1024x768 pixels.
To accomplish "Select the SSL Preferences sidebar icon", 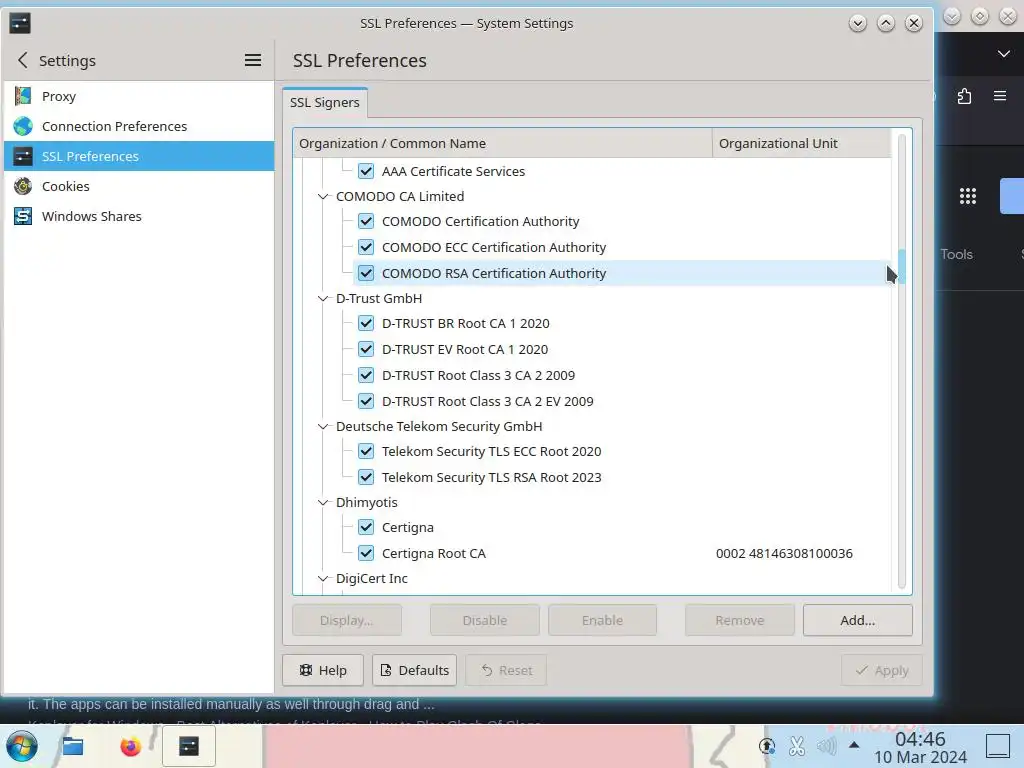I will [23, 156].
